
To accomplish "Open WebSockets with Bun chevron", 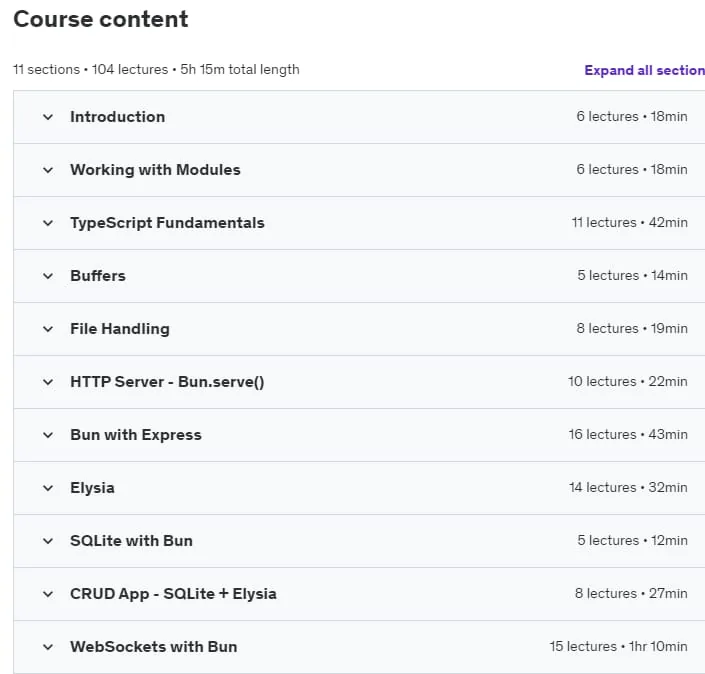I will [x=48, y=647].
